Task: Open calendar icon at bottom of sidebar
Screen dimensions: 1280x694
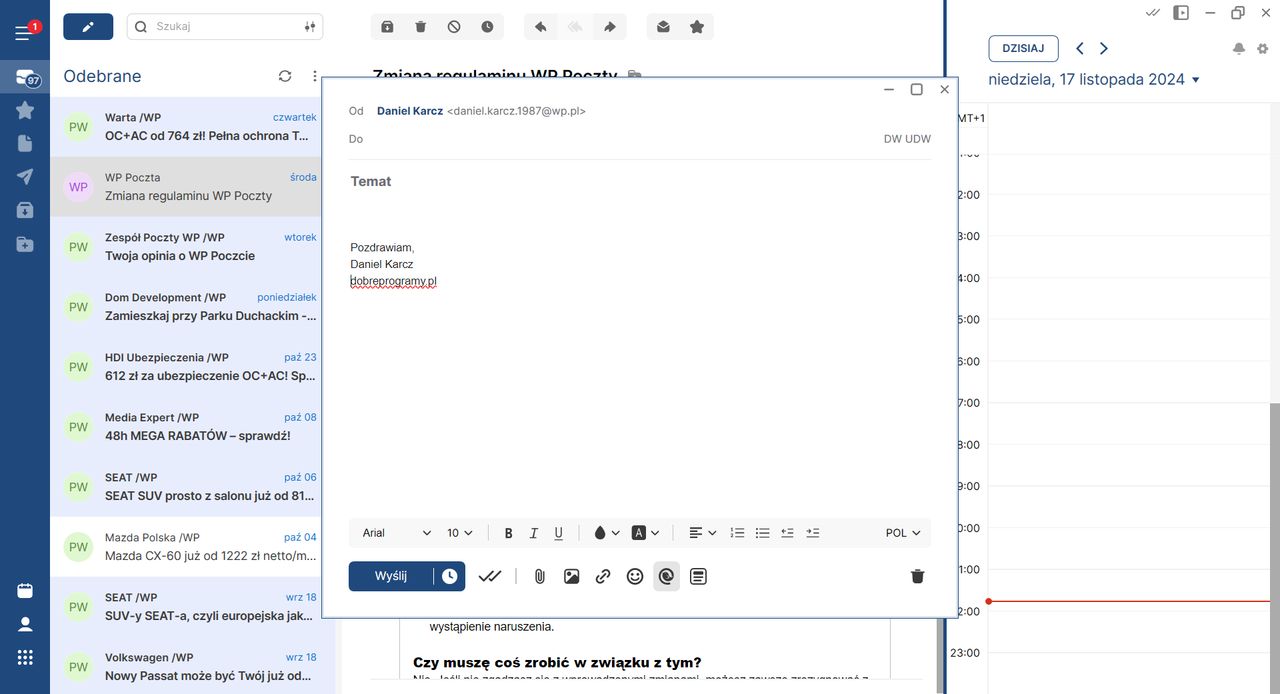Action: [x=25, y=591]
